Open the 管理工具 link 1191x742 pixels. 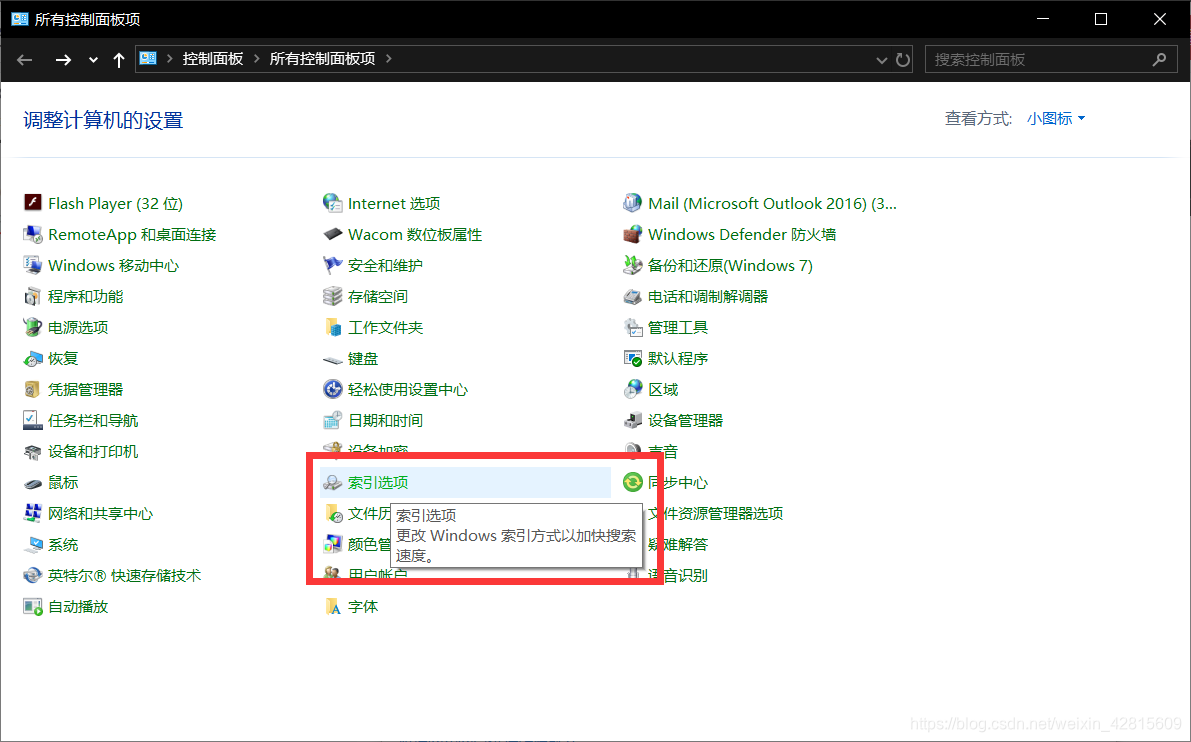click(x=678, y=327)
